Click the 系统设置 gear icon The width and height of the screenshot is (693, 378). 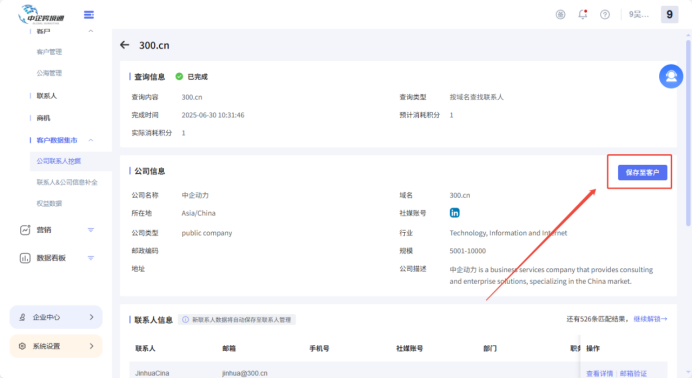(x=22, y=346)
